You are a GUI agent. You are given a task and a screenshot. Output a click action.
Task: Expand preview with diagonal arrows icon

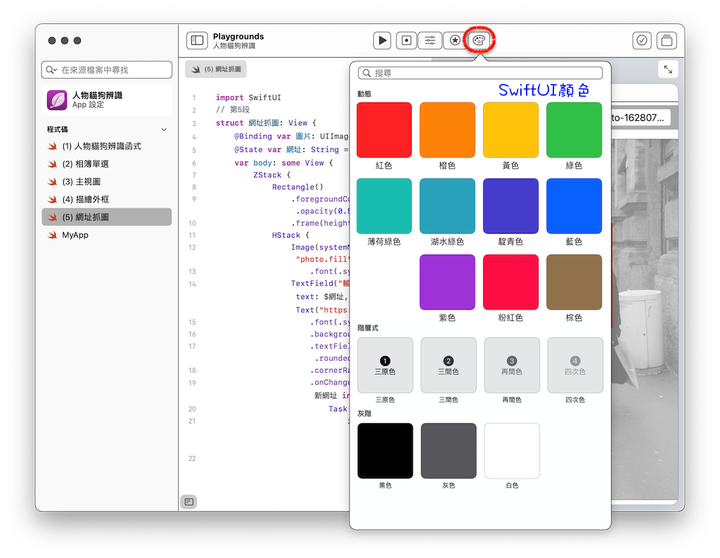(668, 70)
